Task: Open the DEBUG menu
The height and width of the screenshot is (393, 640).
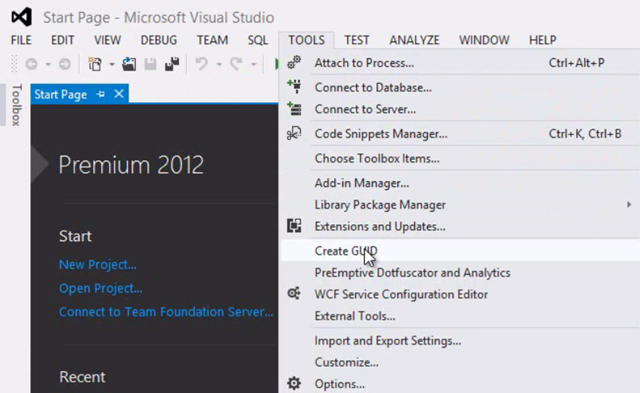Action: point(159,40)
